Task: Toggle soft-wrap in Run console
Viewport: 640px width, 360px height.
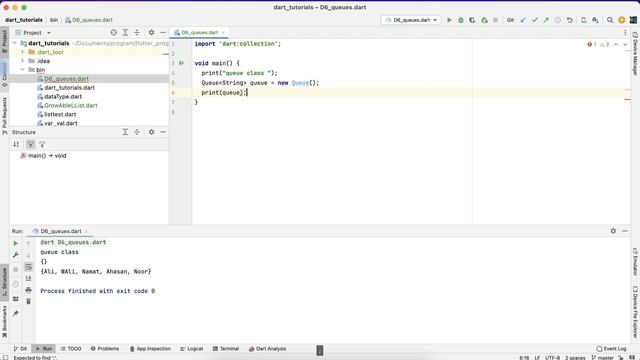Action: tap(28, 267)
